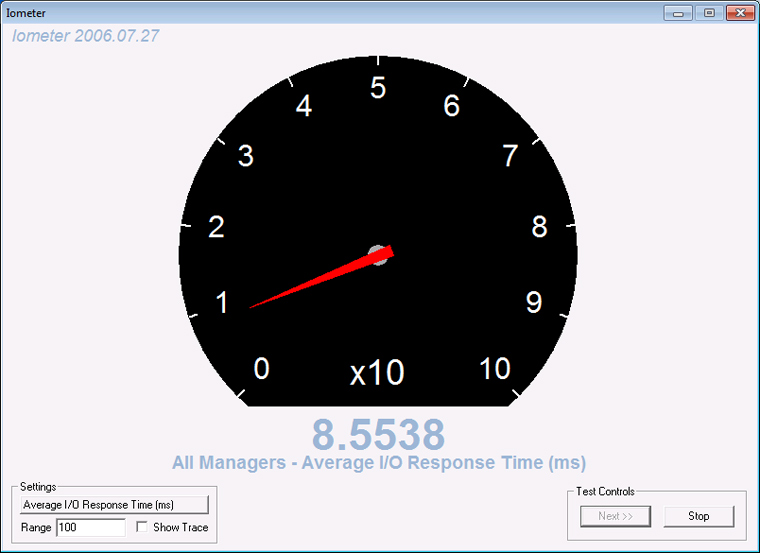Click the gray hub at gauge center
Image resolution: width=760 pixels, height=553 pixels.
pyautogui.click(x=377, y=253)
